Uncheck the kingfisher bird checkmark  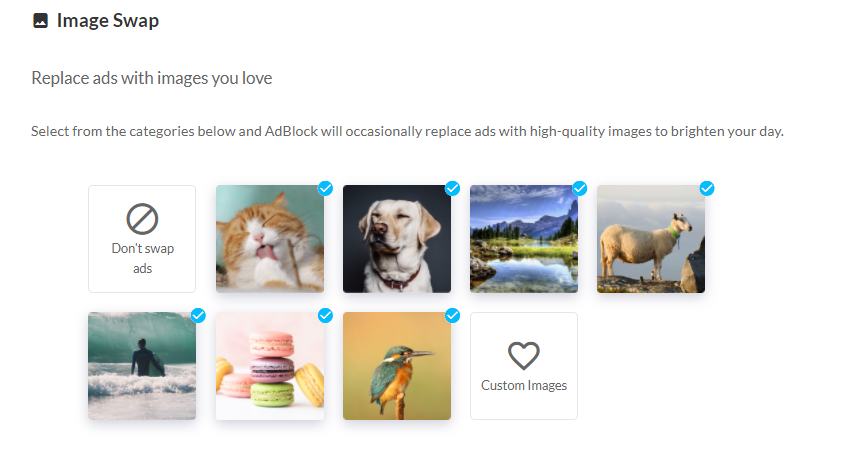(452, 315)
